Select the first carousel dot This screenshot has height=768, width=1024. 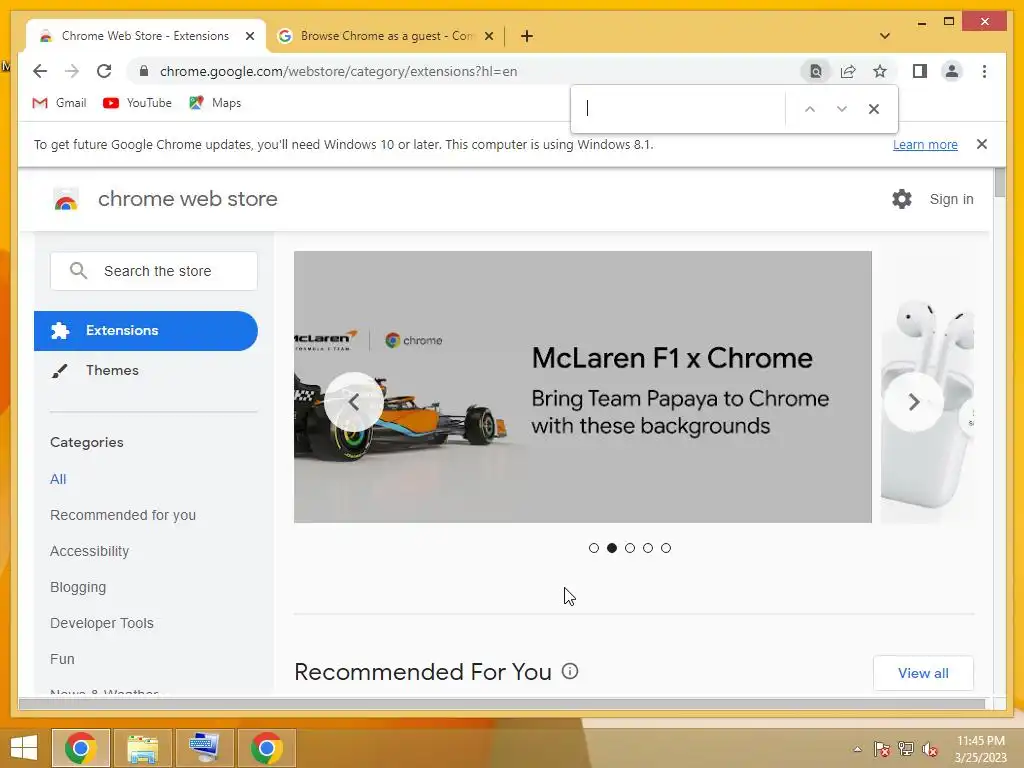[x=594, y=548]
